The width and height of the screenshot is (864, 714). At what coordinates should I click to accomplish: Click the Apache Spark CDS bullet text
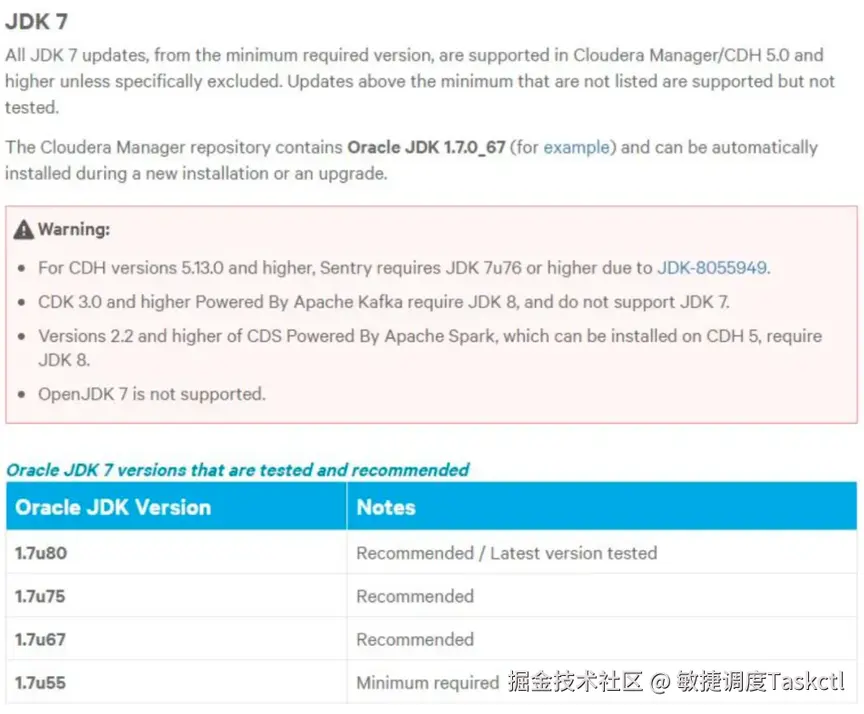point(430,336)
